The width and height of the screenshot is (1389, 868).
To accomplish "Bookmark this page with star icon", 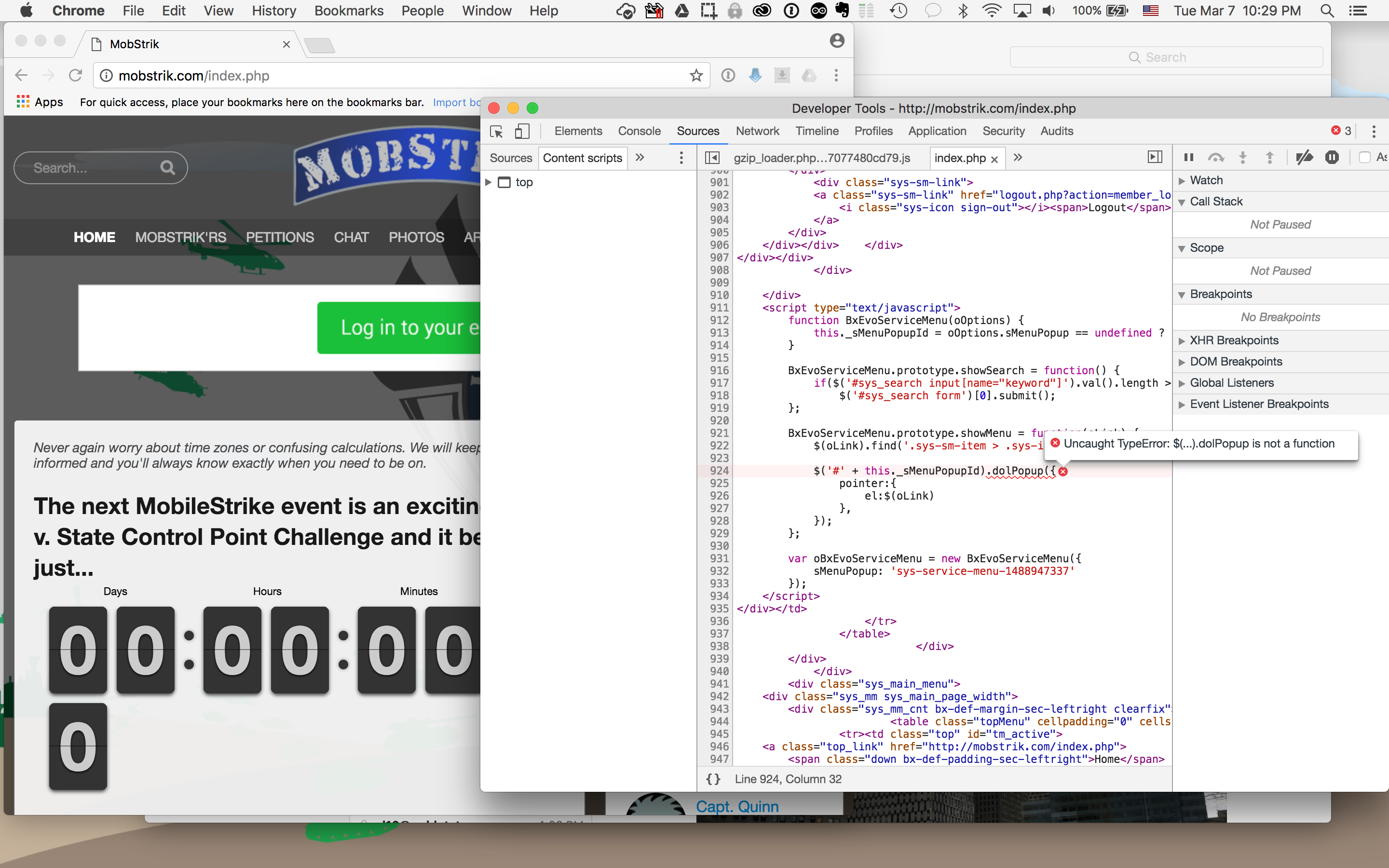I will point(696,76).
